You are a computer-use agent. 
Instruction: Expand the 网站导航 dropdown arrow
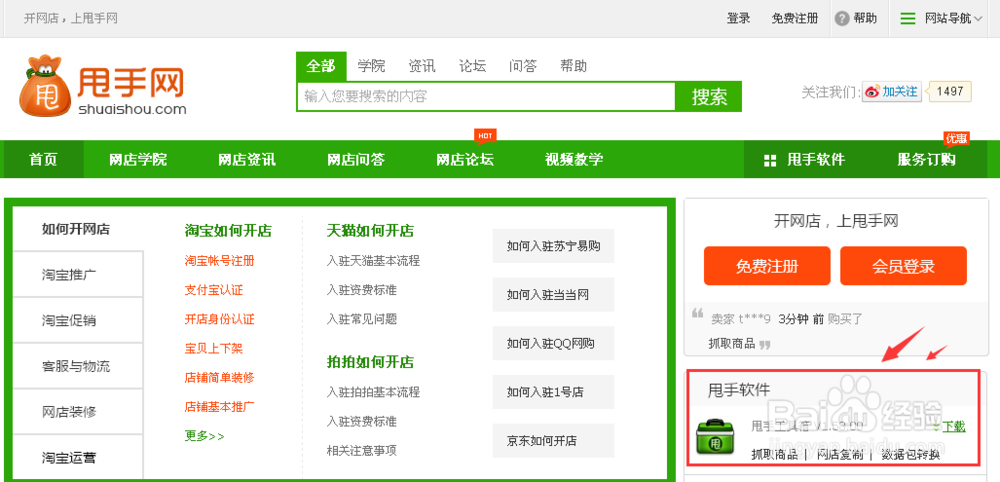tap(978, 19)
